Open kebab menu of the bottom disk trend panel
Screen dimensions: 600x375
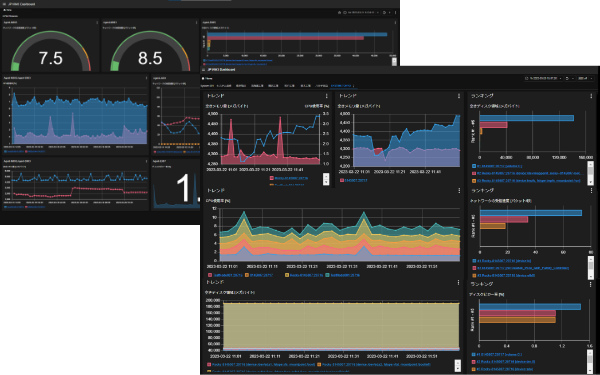[x=458, y=282]
